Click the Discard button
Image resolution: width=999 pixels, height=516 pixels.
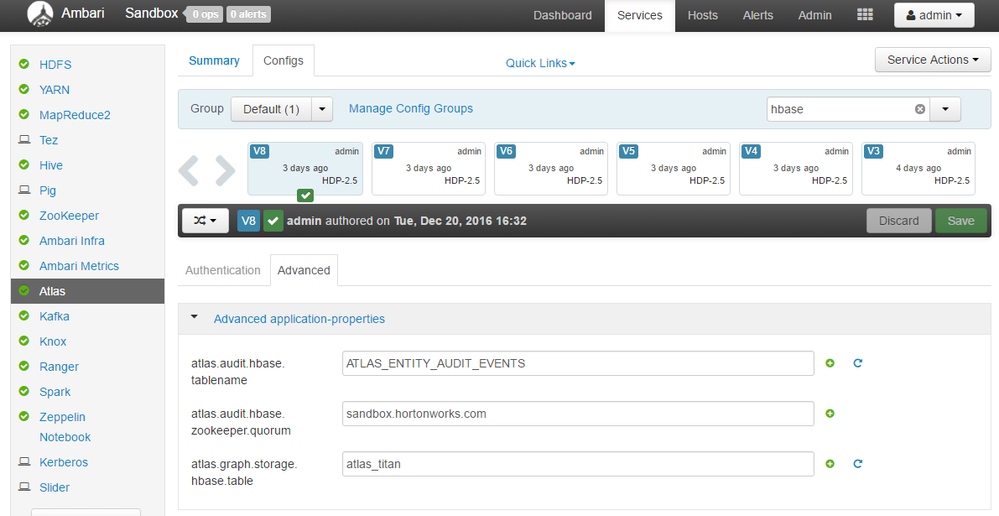pos(899,221)
